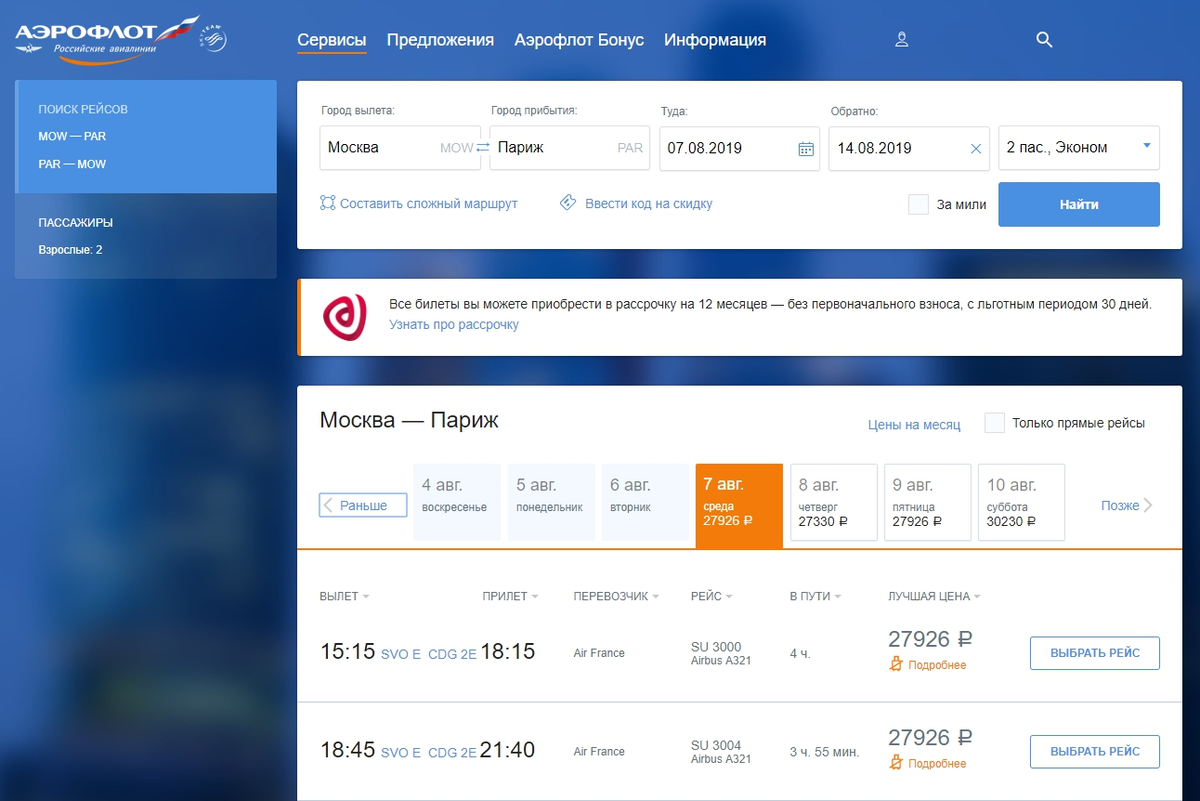Select the 4 авг. воскресенье tab
Screen dimensions: 1200x801
[x=457, y=502]
